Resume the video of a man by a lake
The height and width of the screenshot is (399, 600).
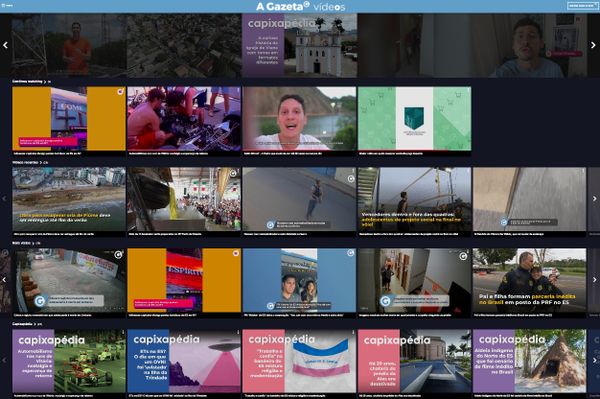[299, 121]
